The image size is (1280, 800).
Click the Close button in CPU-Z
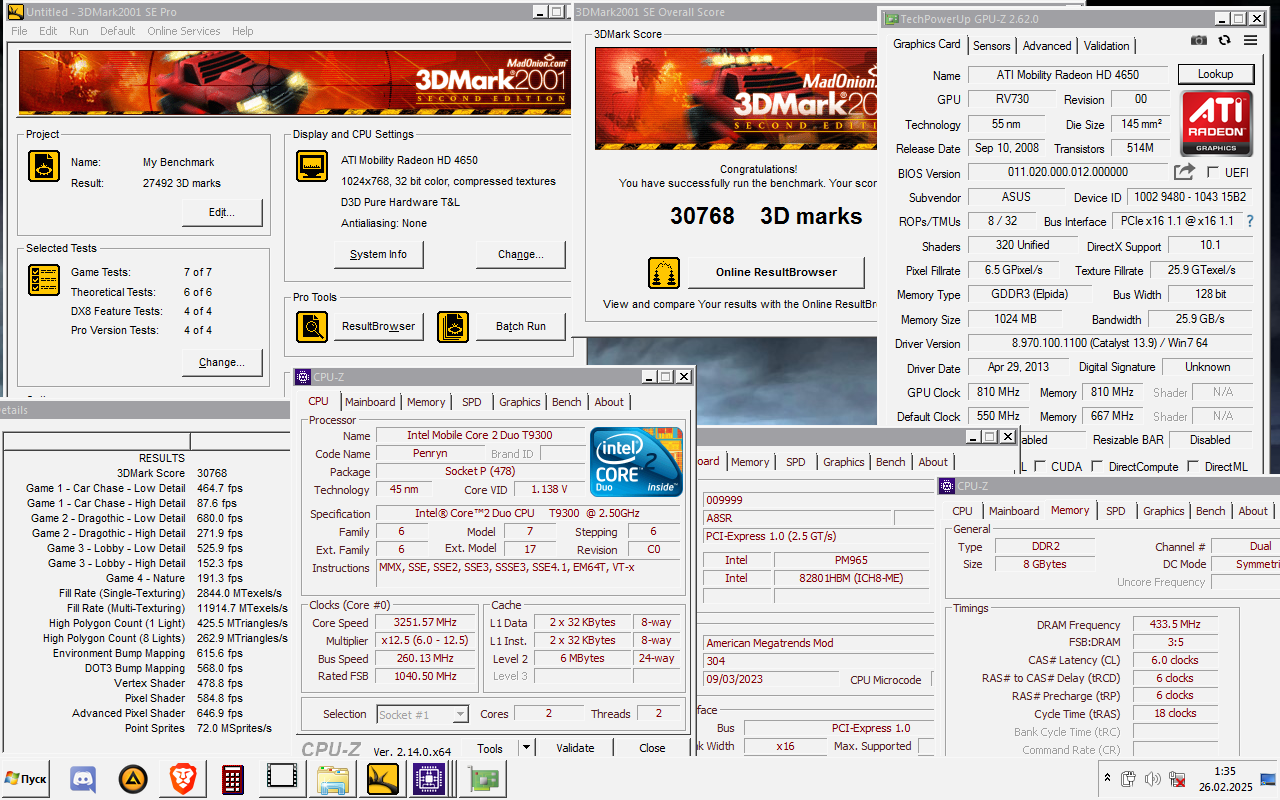[652, 748]
